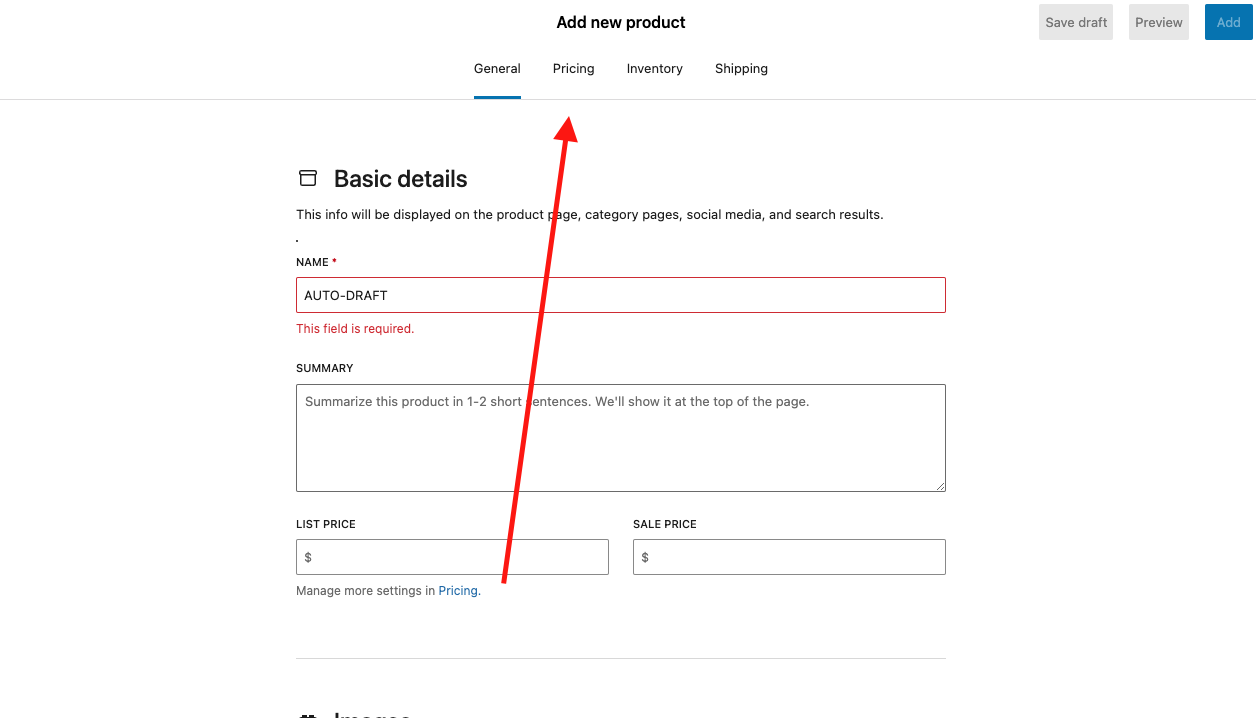Image resolution: width=1256 pixels, height=718 pixels.
Task: Click the Basic details section heading
Action: click(x=400, y=179)
